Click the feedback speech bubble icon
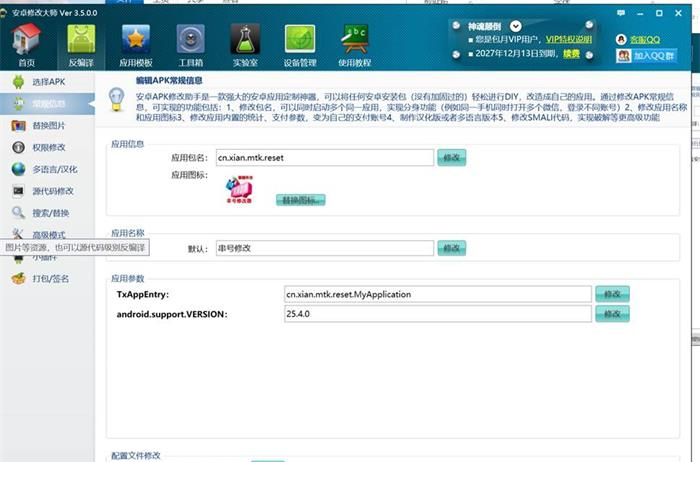This screenshot has height=480, width=700. [x=621, y=13]
